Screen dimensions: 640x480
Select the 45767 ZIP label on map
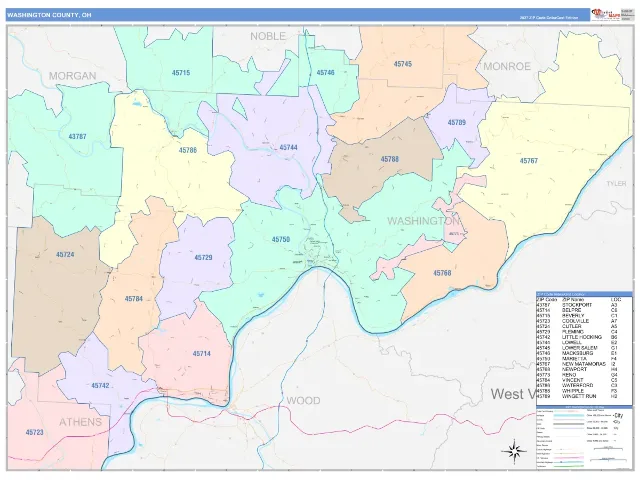click(529, 161)
